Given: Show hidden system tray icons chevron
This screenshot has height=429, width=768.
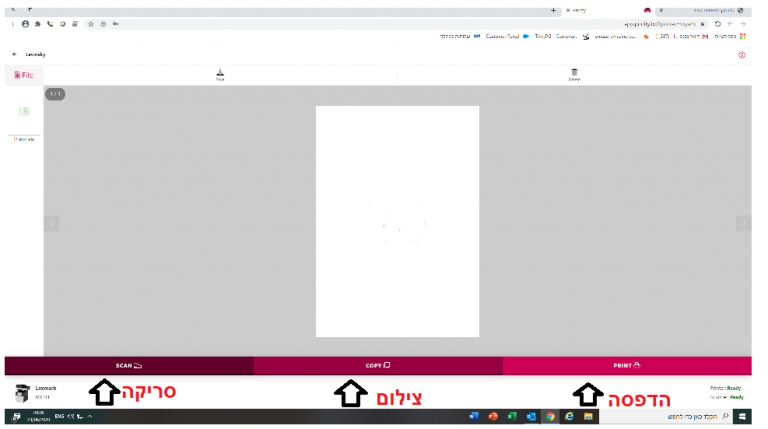Looking at the screenshot, I should click(90, 416).
